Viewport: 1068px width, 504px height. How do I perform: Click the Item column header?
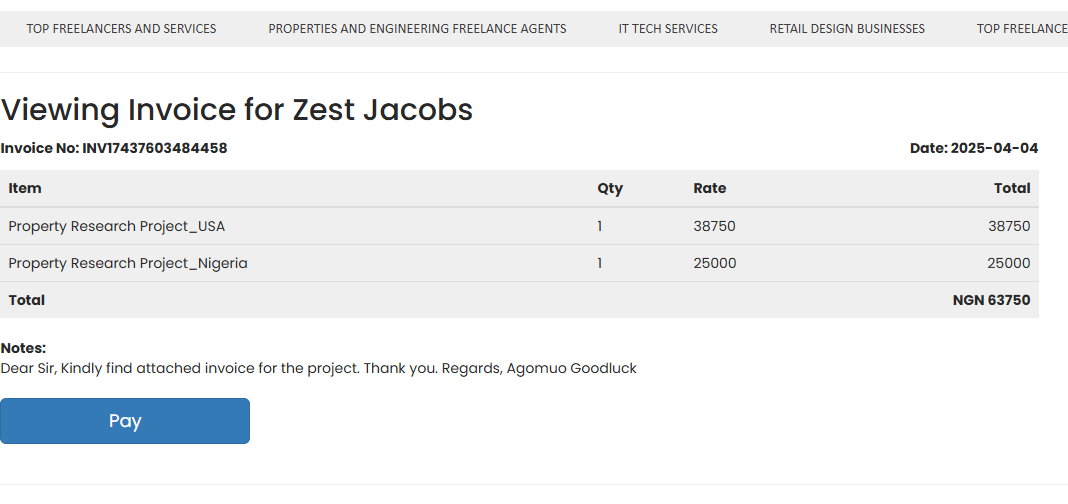pyautogui.click(x=25, y=188)
